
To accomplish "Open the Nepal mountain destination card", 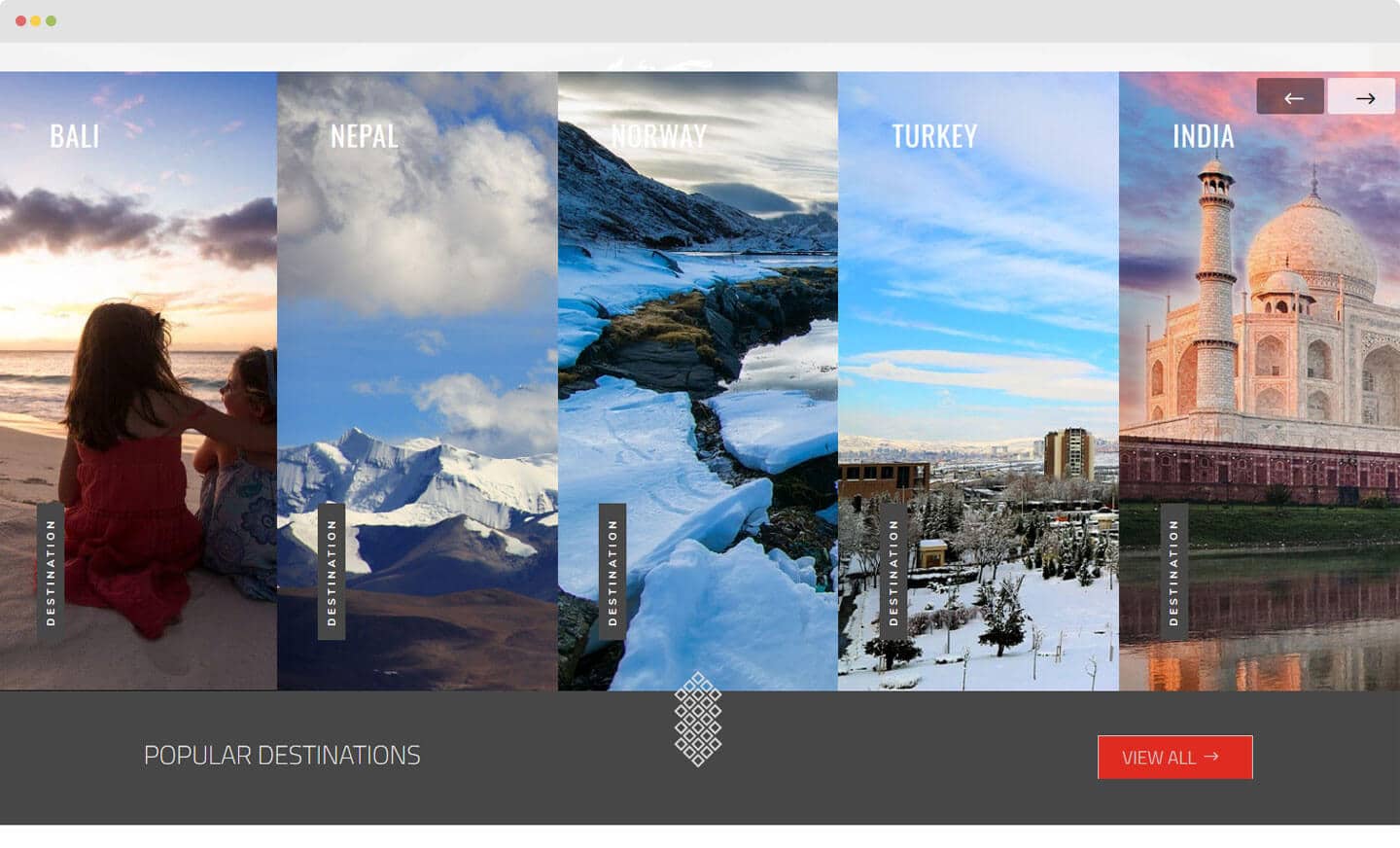I will click(417, 381).
